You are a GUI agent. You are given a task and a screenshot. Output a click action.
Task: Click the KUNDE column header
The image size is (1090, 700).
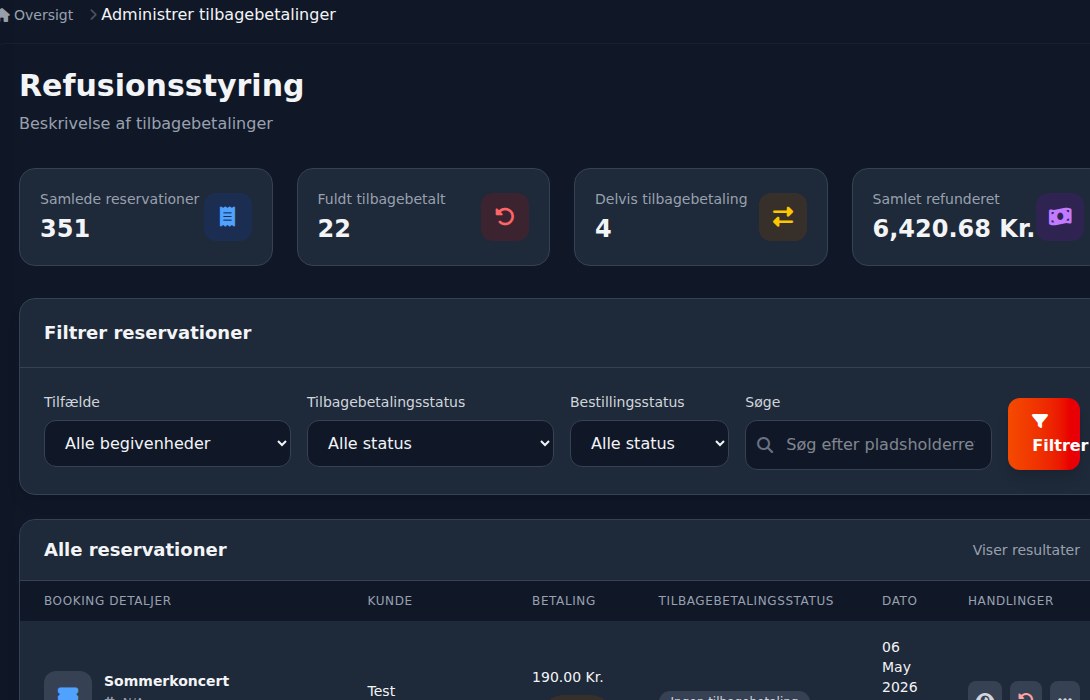click(390, 601)
